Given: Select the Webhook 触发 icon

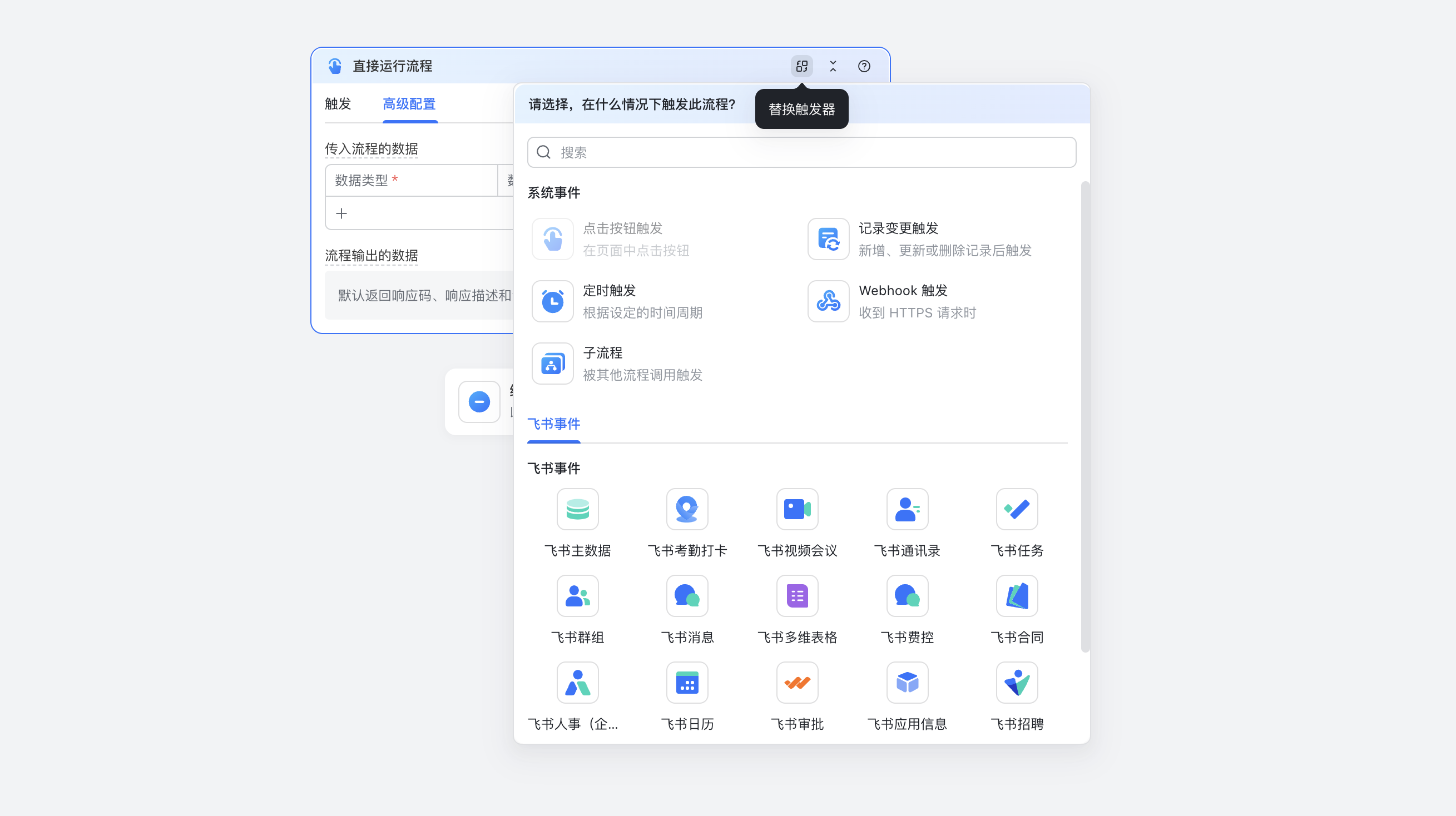Looking at the screenshot, I should 828,301.
